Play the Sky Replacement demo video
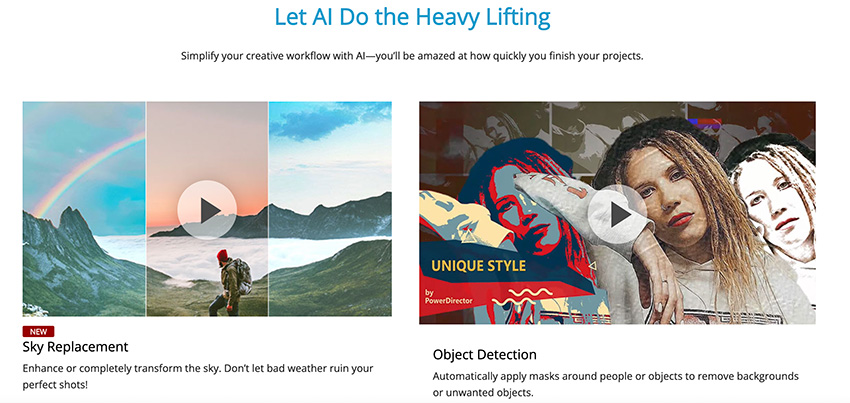The width and height of the screenshot is (850, 403). (207, 210)
